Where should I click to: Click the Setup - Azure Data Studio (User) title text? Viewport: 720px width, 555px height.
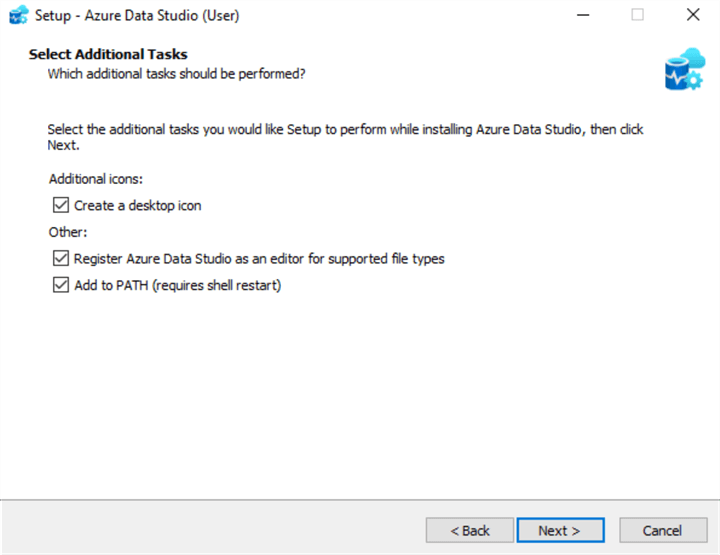(x=137, y=16)
